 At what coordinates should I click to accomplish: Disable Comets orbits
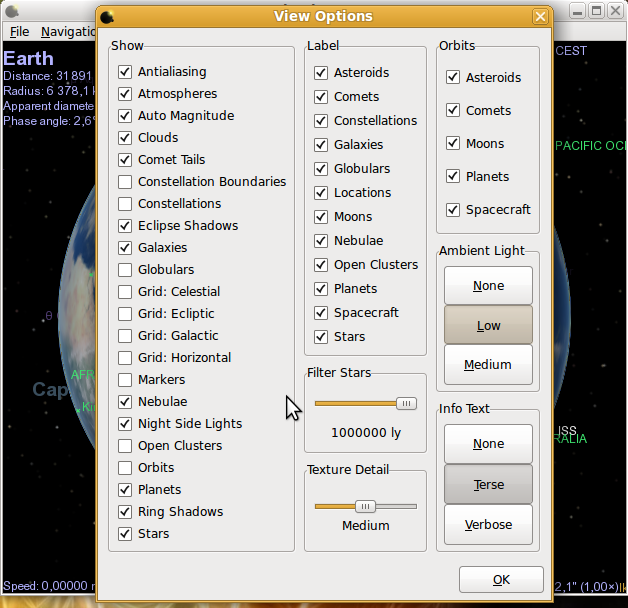point(453,110)
